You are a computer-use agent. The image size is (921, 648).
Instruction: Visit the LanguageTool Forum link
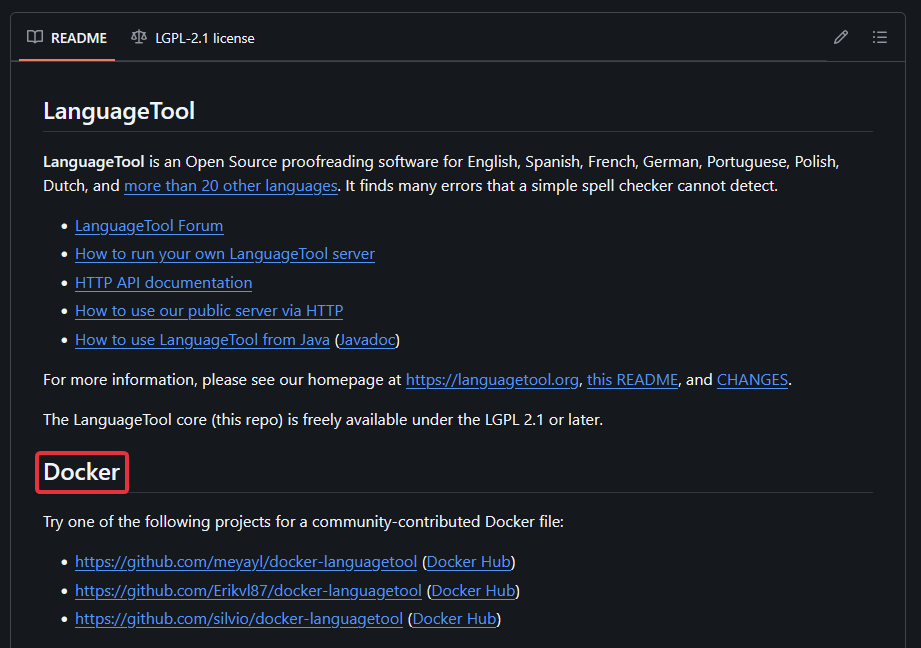(149, 225)
